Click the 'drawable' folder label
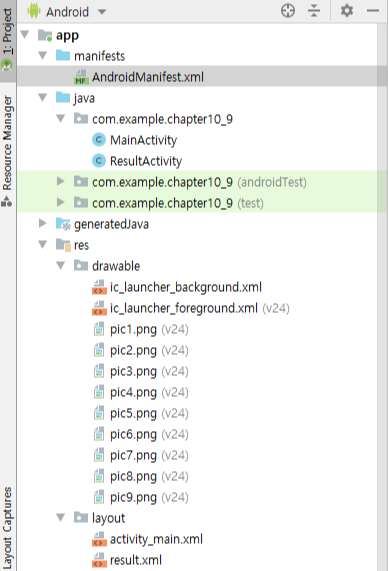 pos(116,266)
